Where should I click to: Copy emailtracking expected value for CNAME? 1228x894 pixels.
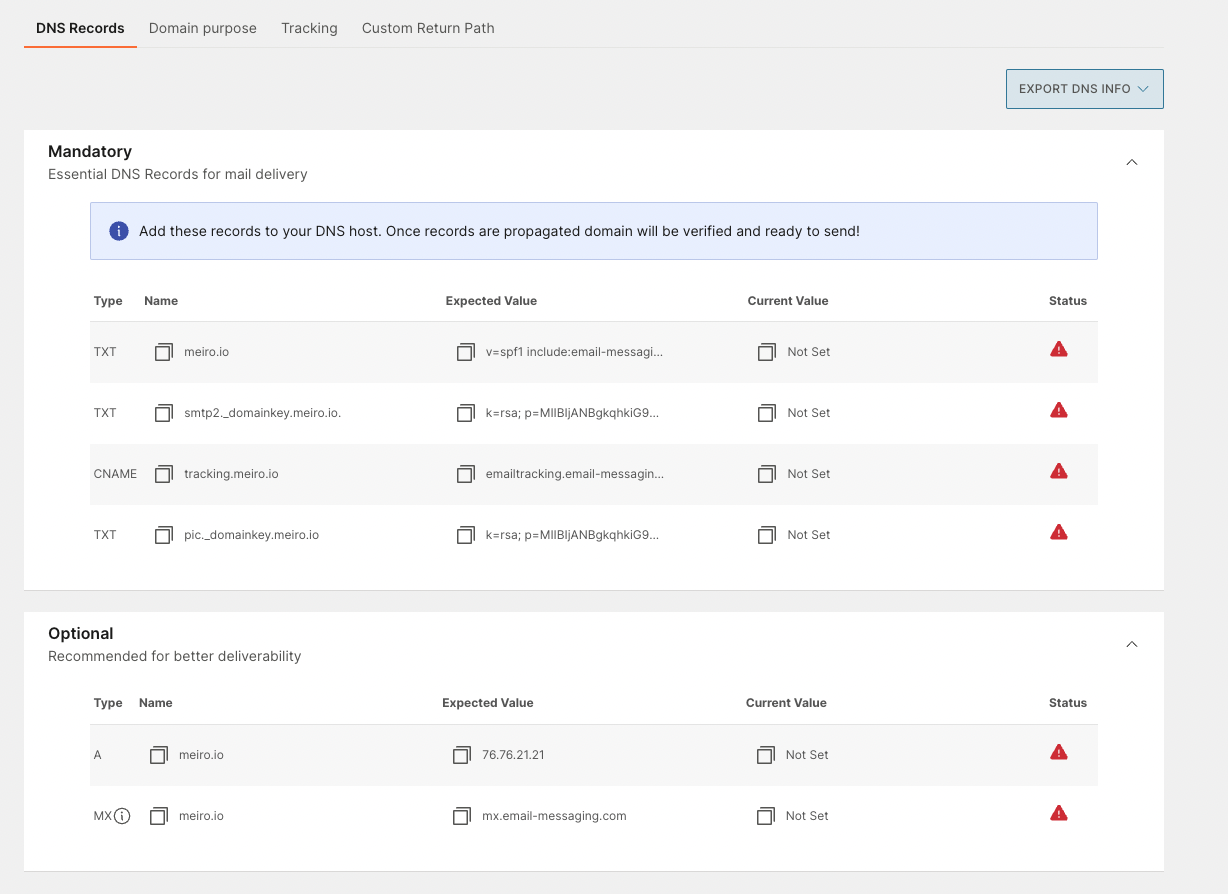click(x=465, y=474)
